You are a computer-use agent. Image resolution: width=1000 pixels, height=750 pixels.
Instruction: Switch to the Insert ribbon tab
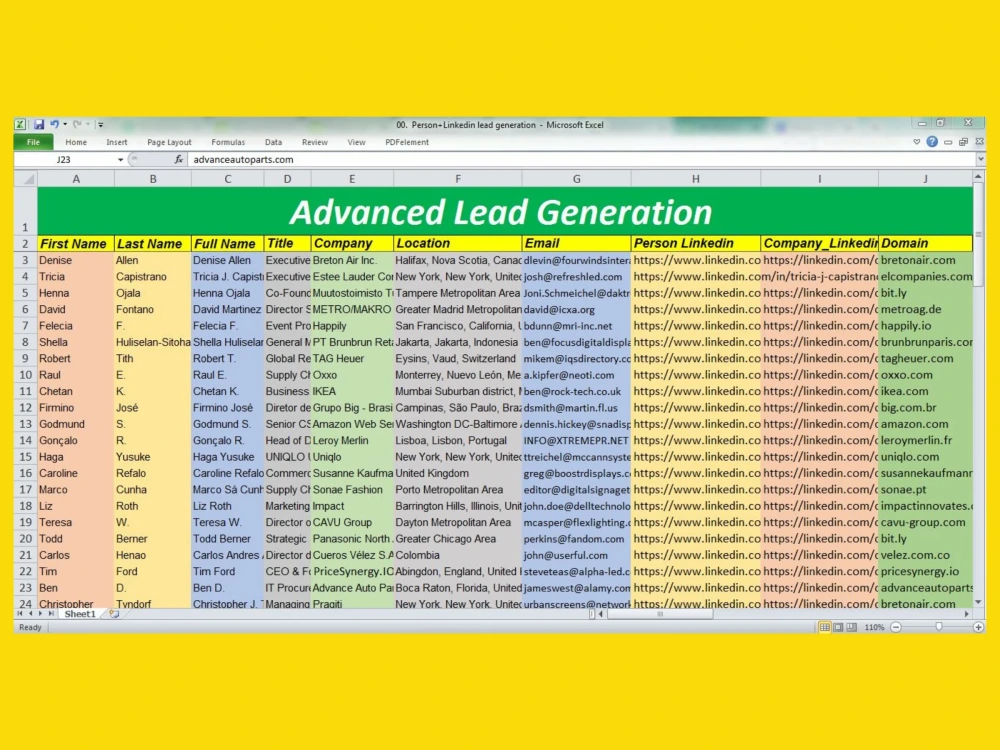tap(117, 142)
